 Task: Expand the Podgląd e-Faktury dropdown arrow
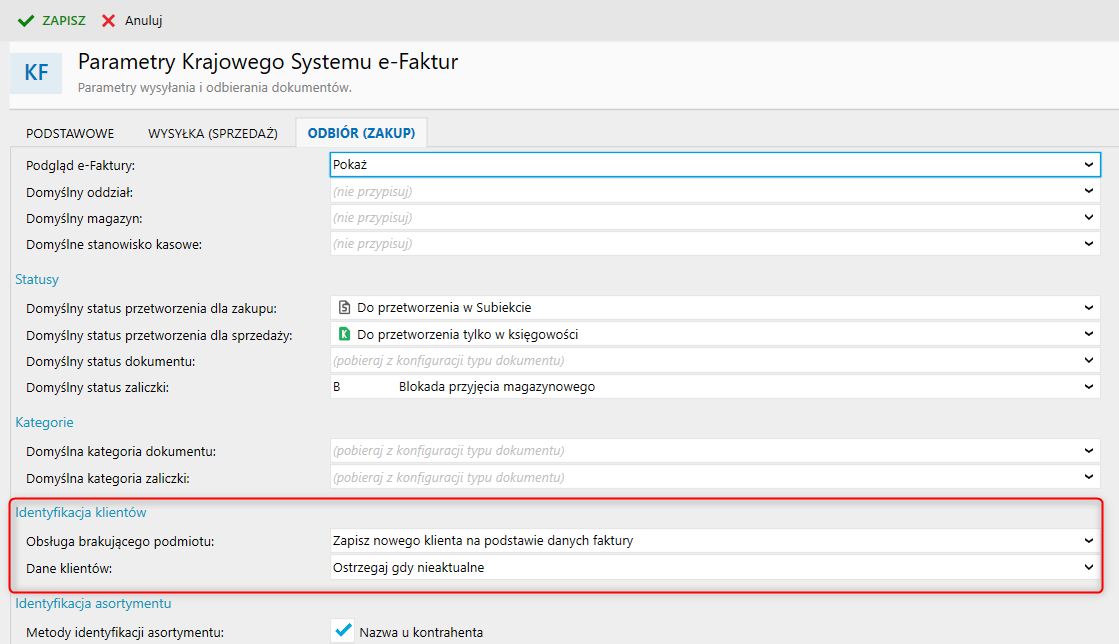click(1088, 164)
